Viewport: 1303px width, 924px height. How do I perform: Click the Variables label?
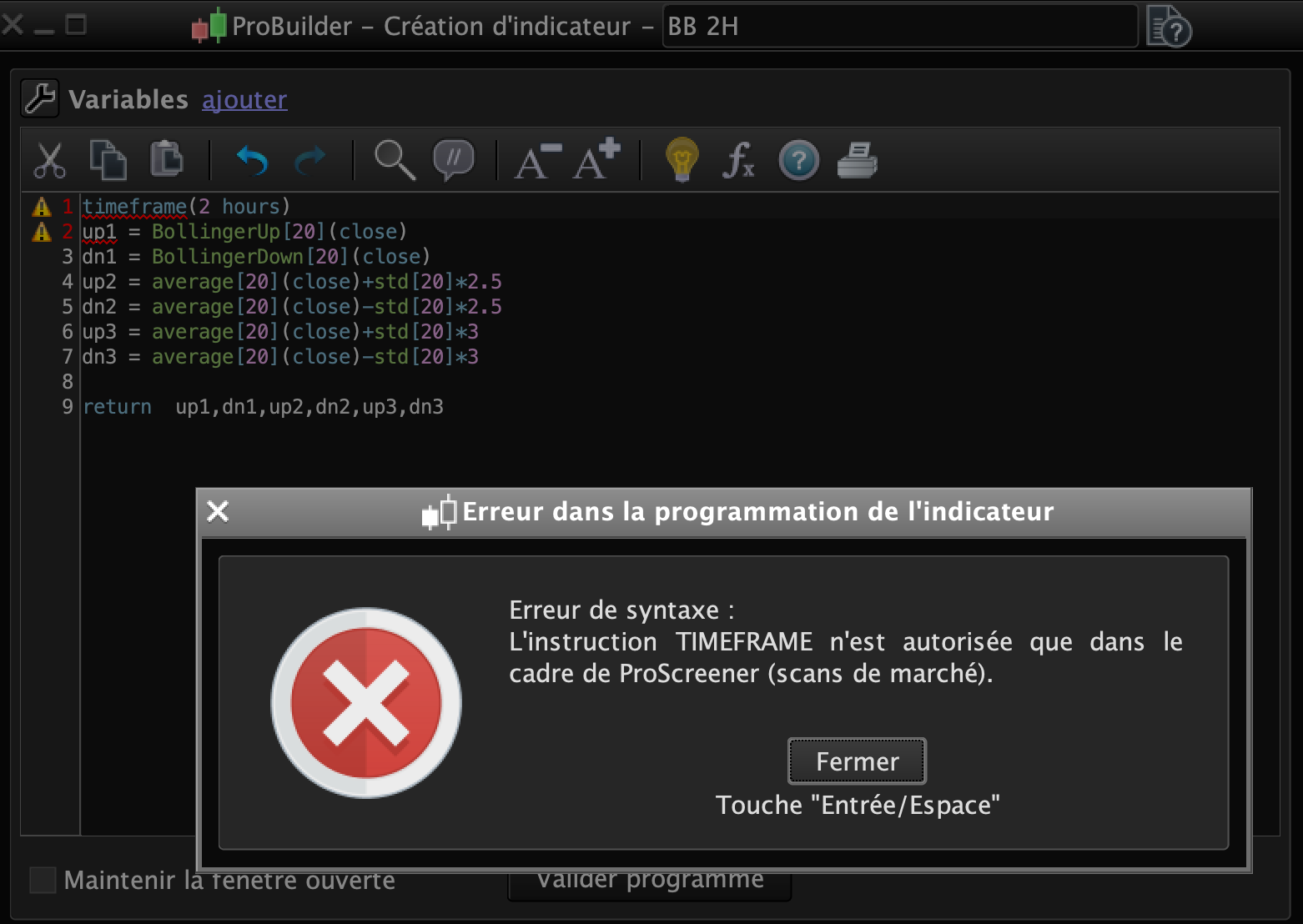[x=128, y=99]
